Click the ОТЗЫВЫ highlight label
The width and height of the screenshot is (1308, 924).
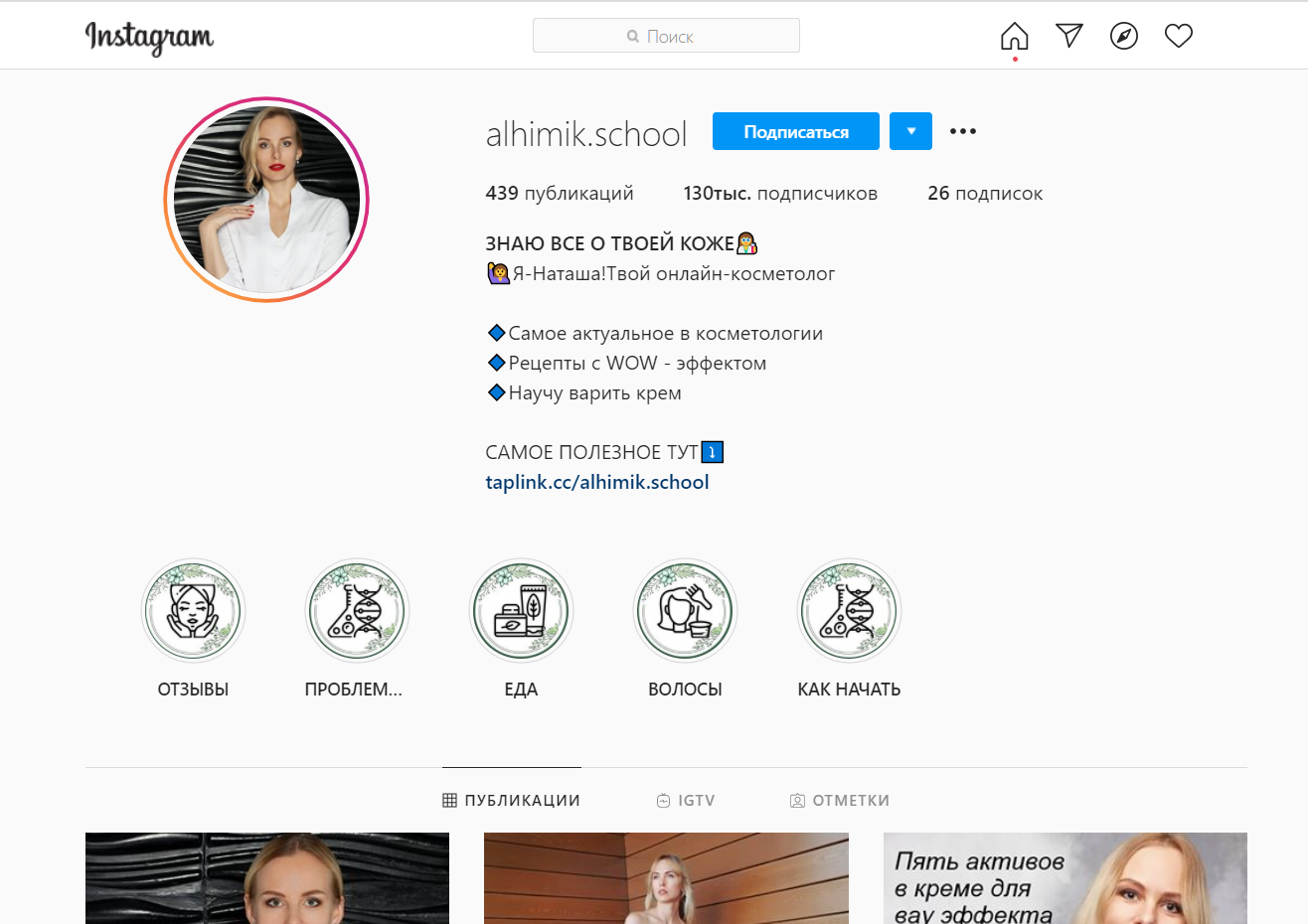193,690
